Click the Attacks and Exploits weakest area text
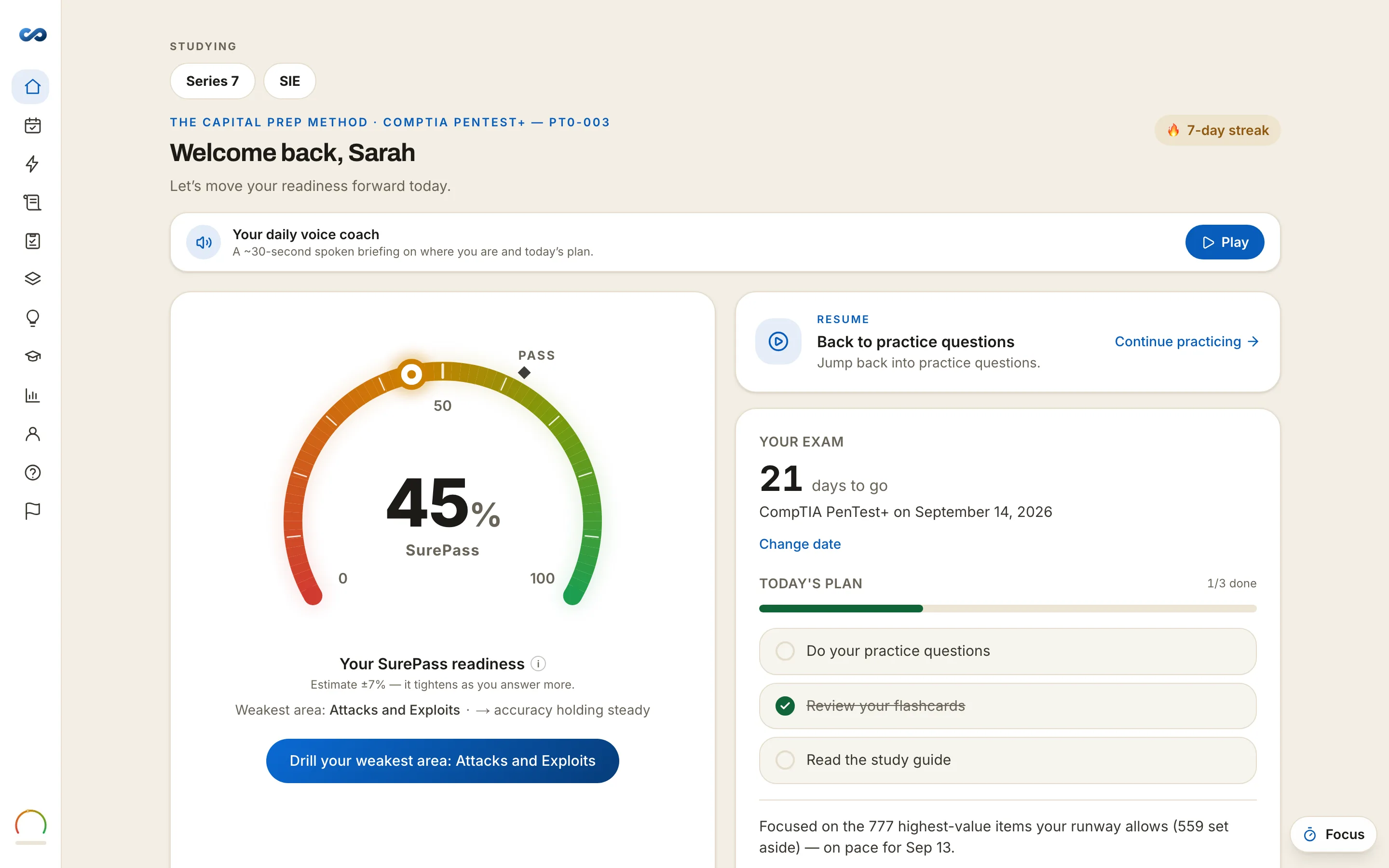The image size is (1389, 868). 395,710
